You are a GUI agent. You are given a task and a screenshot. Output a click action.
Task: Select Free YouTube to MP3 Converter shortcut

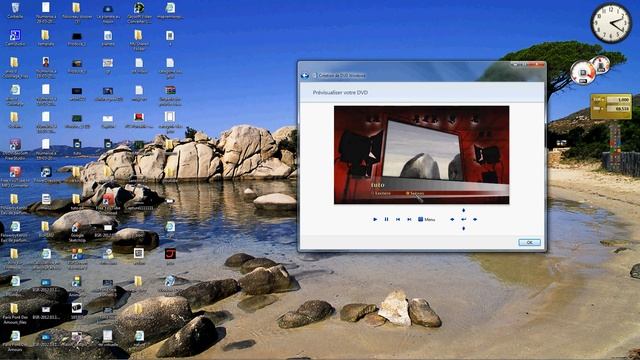[15, 177]
